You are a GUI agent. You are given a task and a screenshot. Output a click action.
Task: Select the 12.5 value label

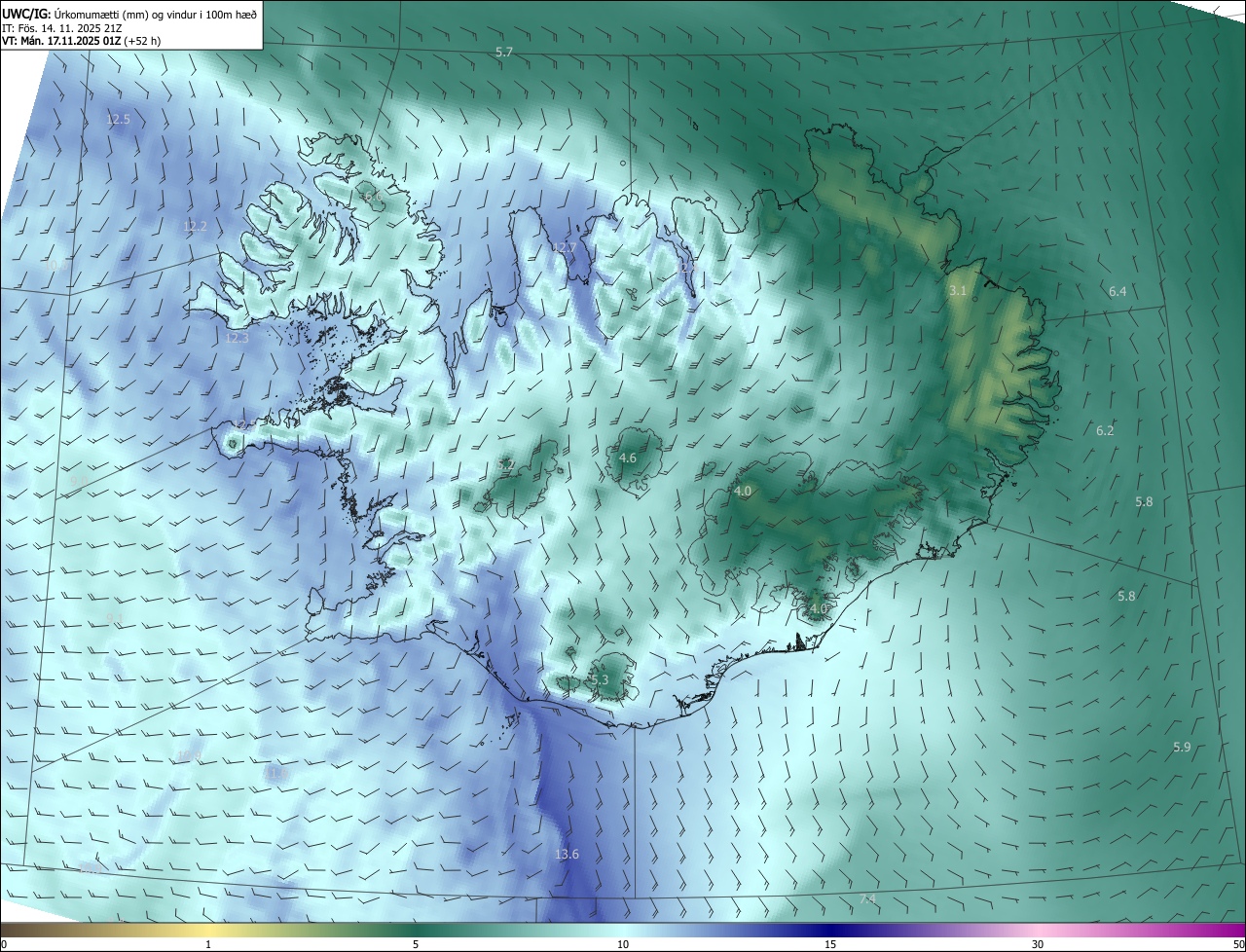point(118,119)
